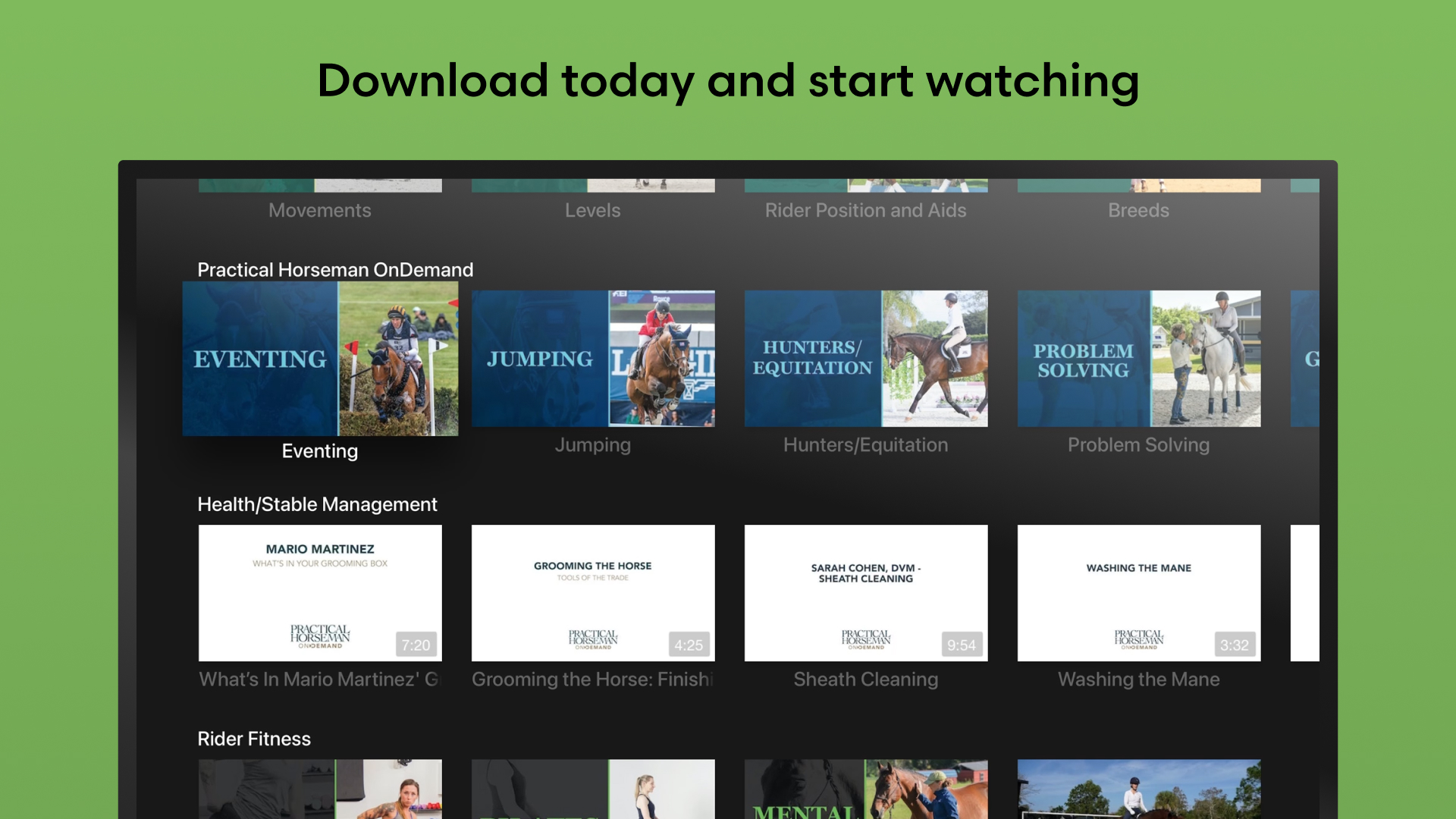Play Grooming the Horse Tools of the Trade video
The height and width of the screenshot is (819, 1456).
click(593, 593)
